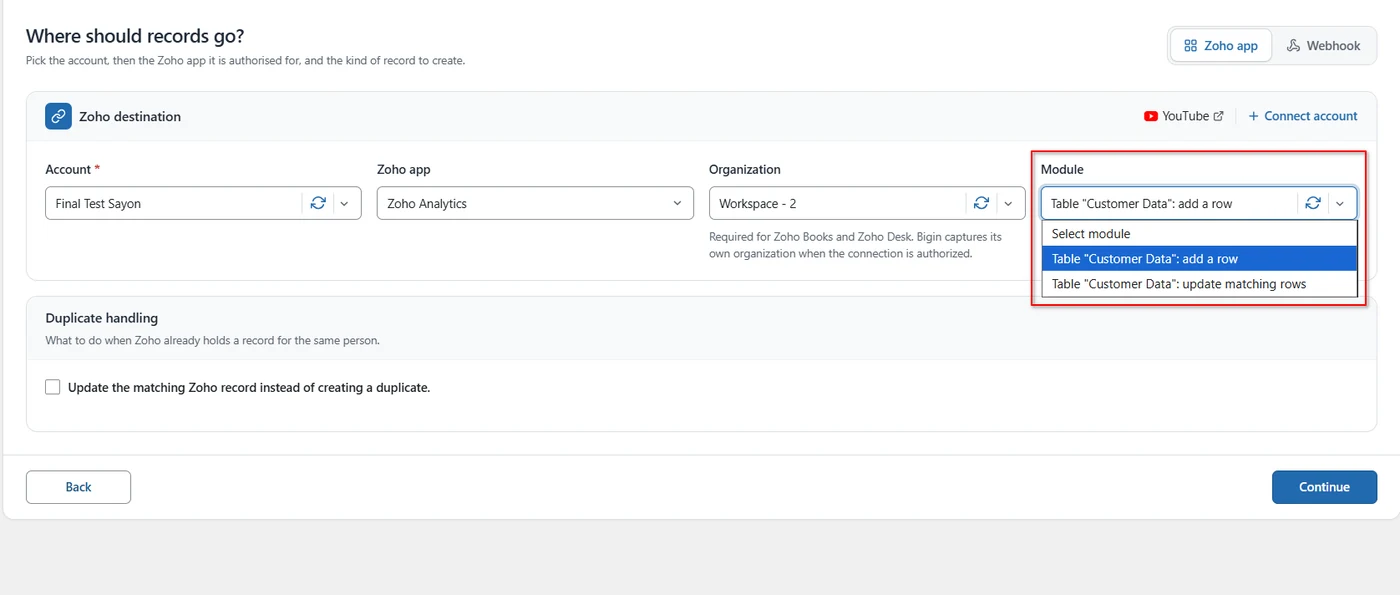Image resolution: width=1400 pixels, height=595 pixels.
Task: Select Table "Customer Data": update matching rows
Action: [1199, 284]
